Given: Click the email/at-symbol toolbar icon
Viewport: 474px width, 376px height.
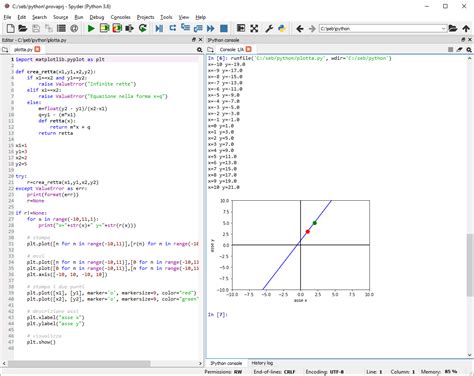Looking at the screenshot, I should tap(74, 28).
